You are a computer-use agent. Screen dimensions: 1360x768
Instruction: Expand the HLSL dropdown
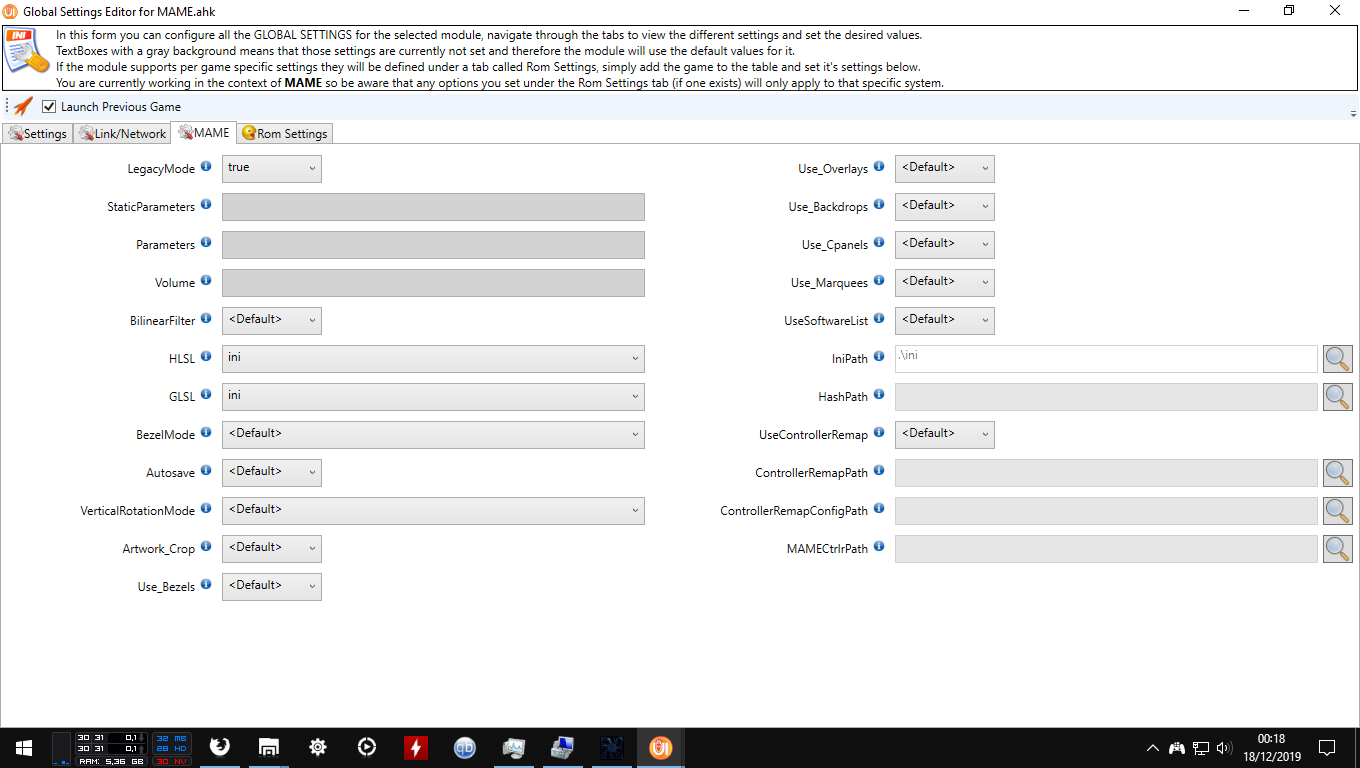coord(433,359)
